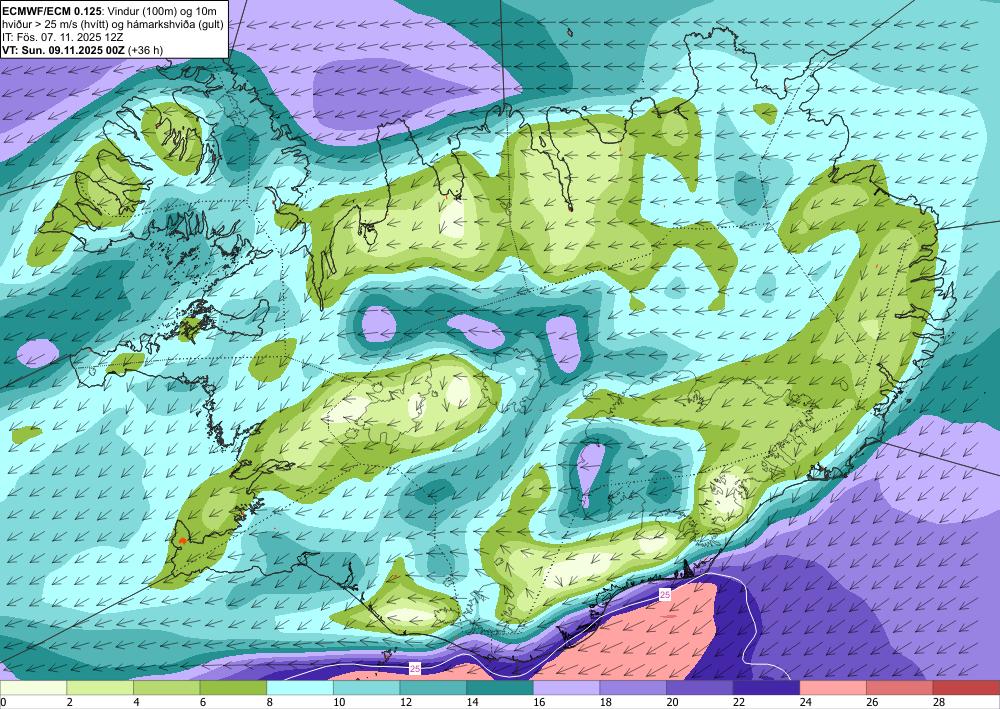This screenshot has height=709, width=1000.
Task: Click the legend tick label '6'
Action: pyautogui.click(x=203, y=702)
